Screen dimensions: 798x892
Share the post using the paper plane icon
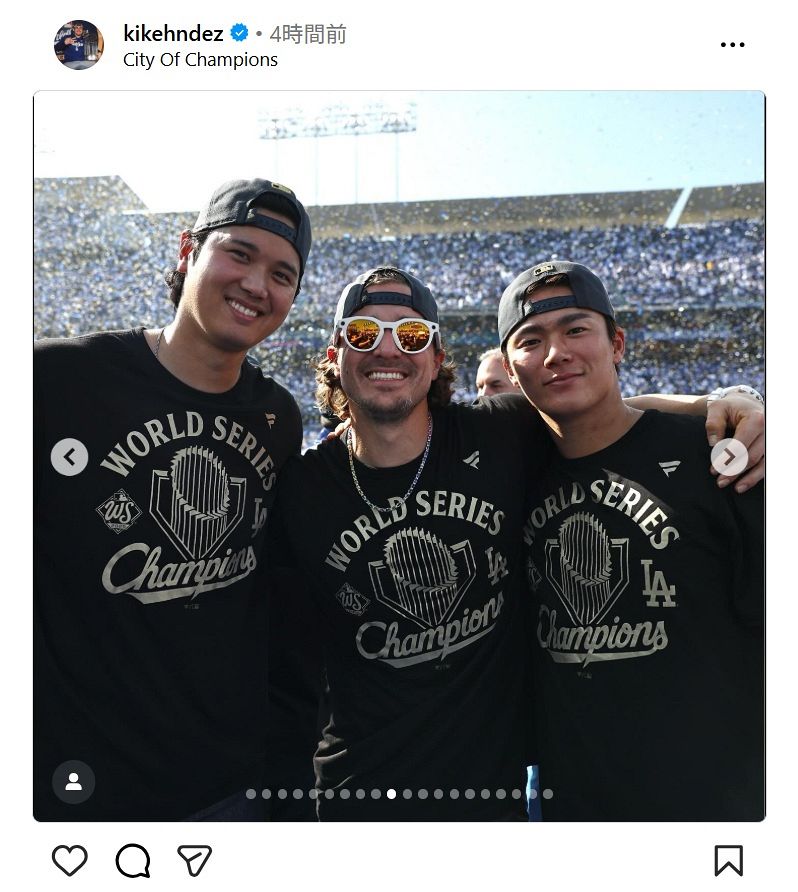[x=195, y=860]
